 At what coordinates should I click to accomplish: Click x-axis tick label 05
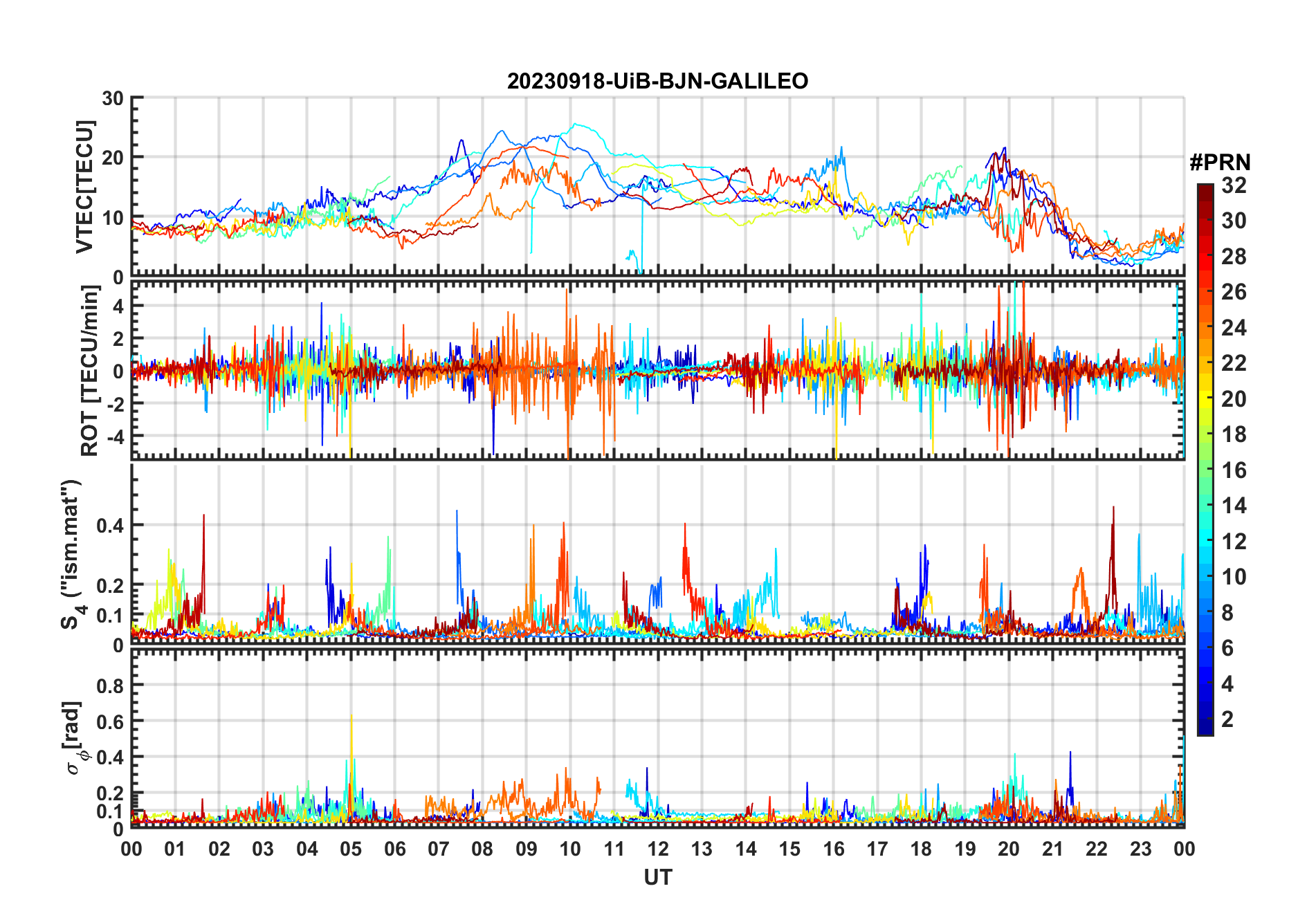[351, 848]
